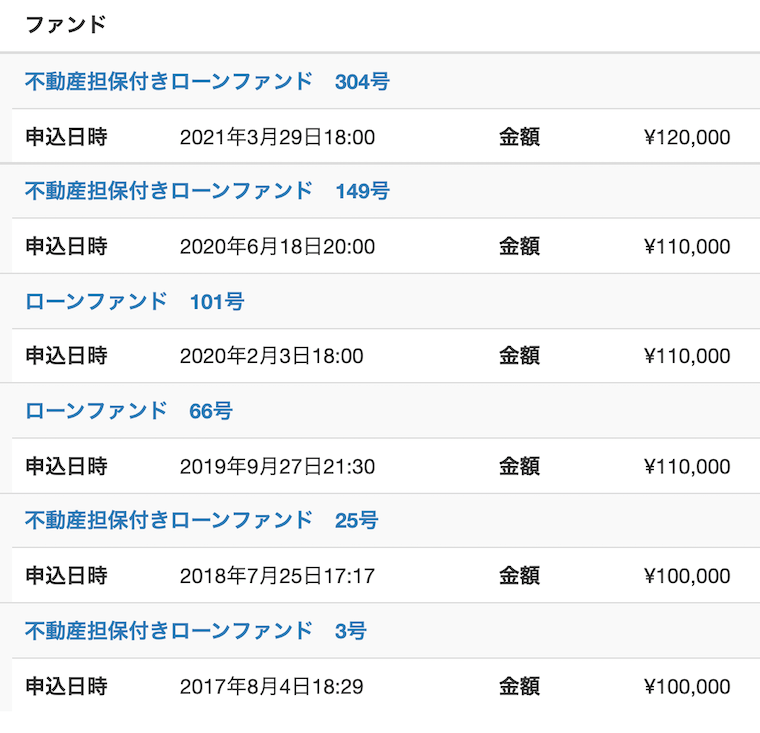Select the date 2018年7月25日17:17
The image size is (760, 733).
pyautogui.click(x=277, y=576)
